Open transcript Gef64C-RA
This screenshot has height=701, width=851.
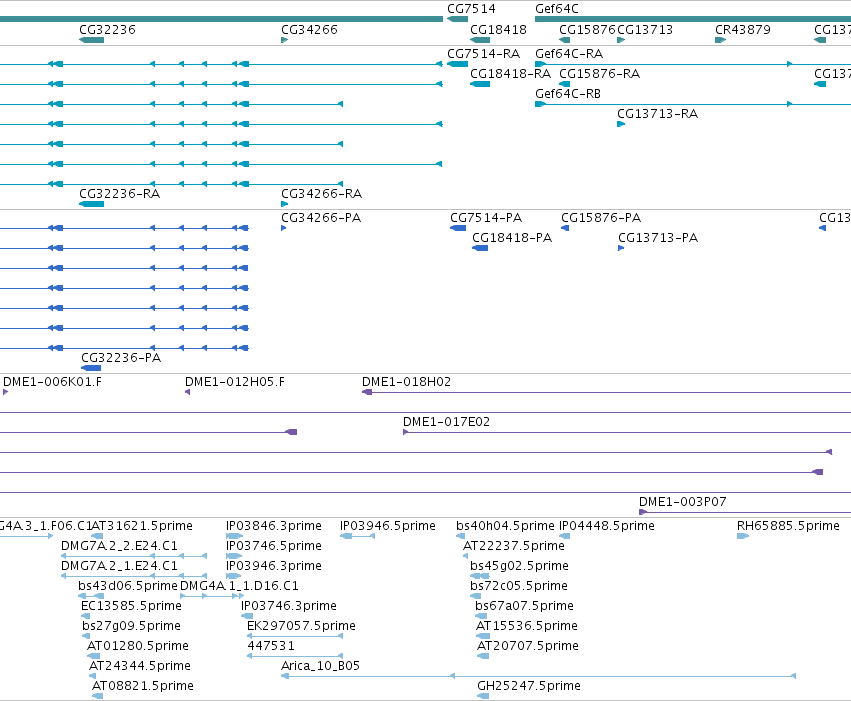pyautogui.click(x=569, y=54)
